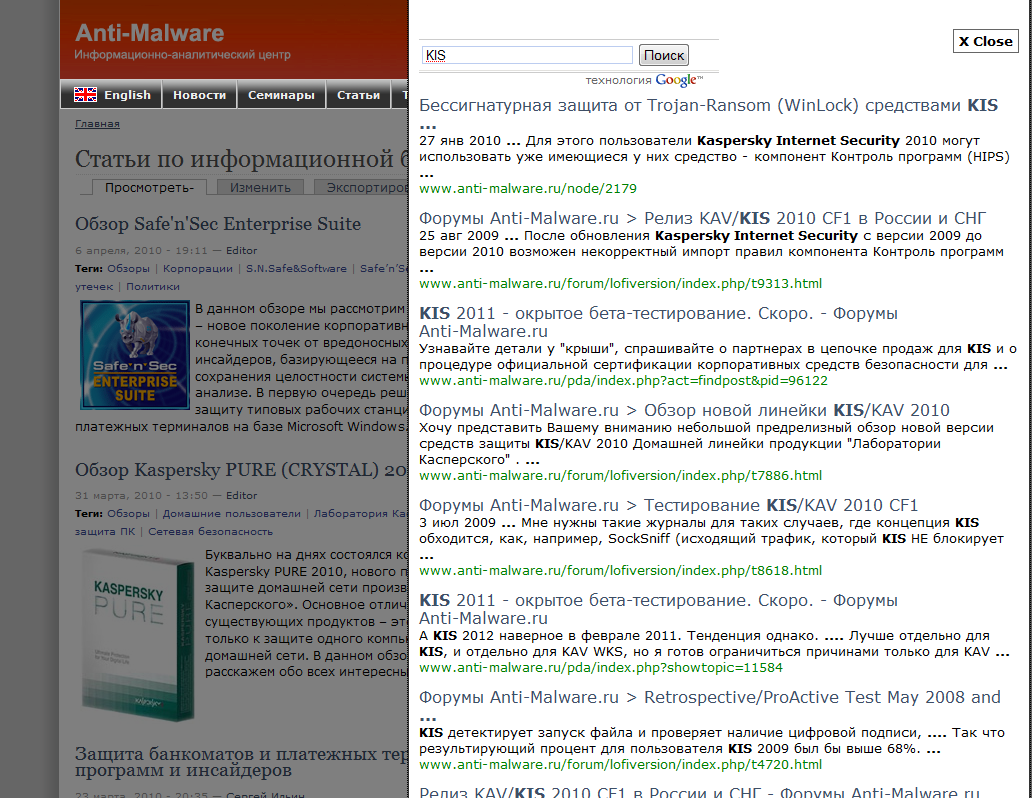Open URL www.anti-malware.ru/node/2179
Screen dimensions: 1032x798
[x=528, y=188]
